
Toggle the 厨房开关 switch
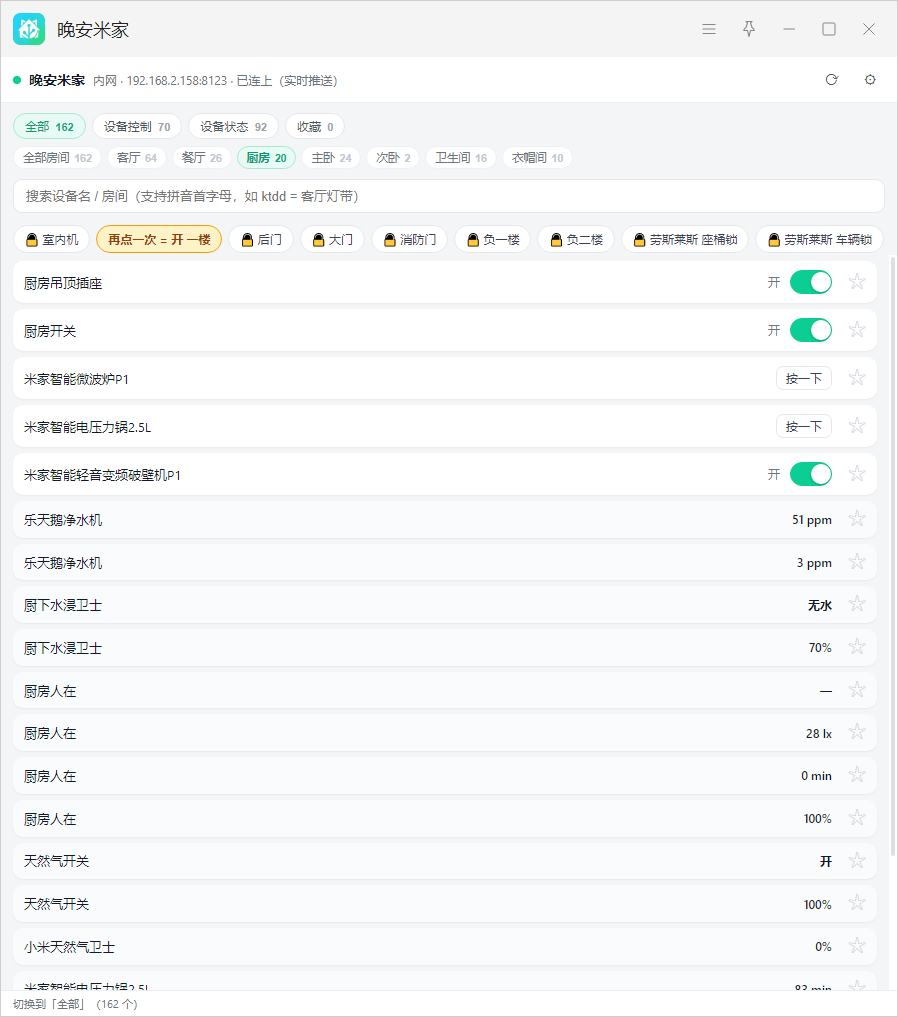pos(810,330)
